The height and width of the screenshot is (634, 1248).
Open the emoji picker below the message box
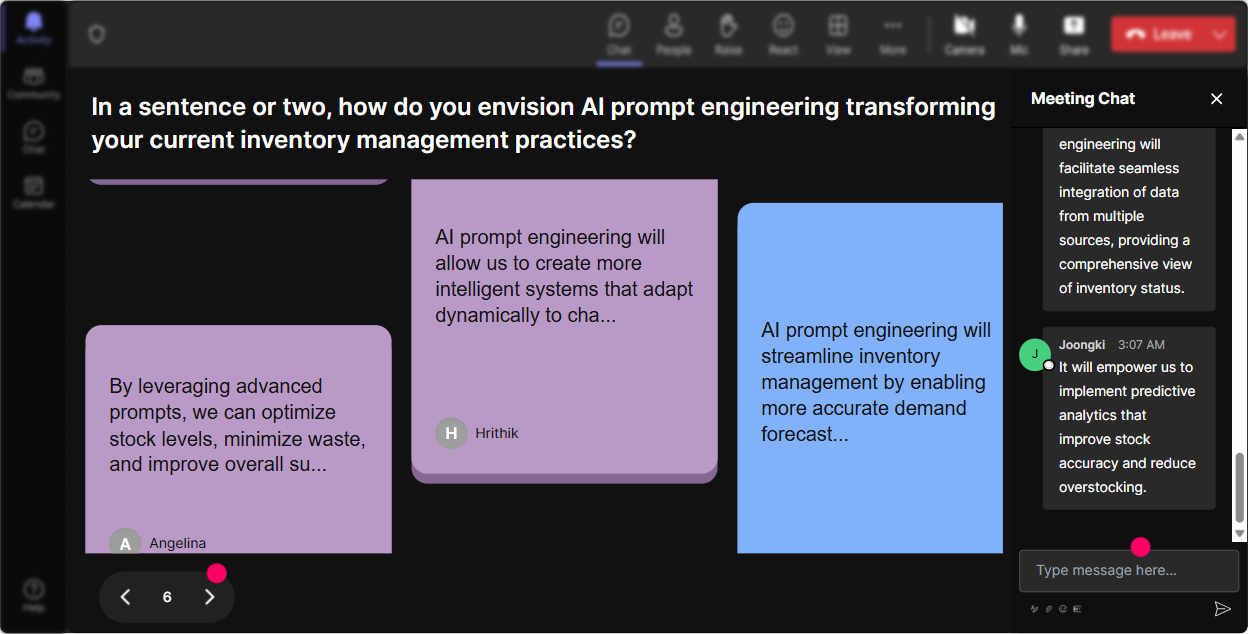[x=1063, y=608]
